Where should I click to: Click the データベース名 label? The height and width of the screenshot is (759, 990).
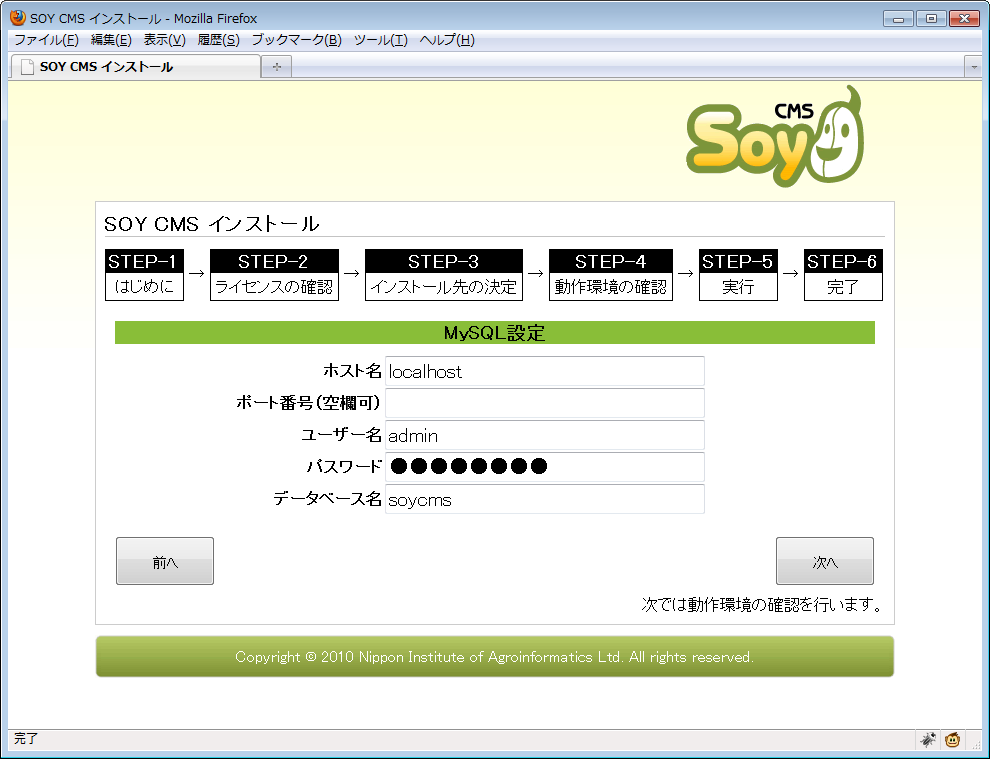coord(328,499)
